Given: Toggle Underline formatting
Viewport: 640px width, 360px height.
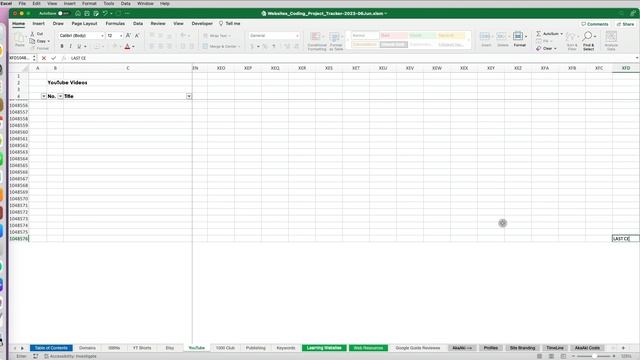Looking at the screenshot, I should [79, 46].
